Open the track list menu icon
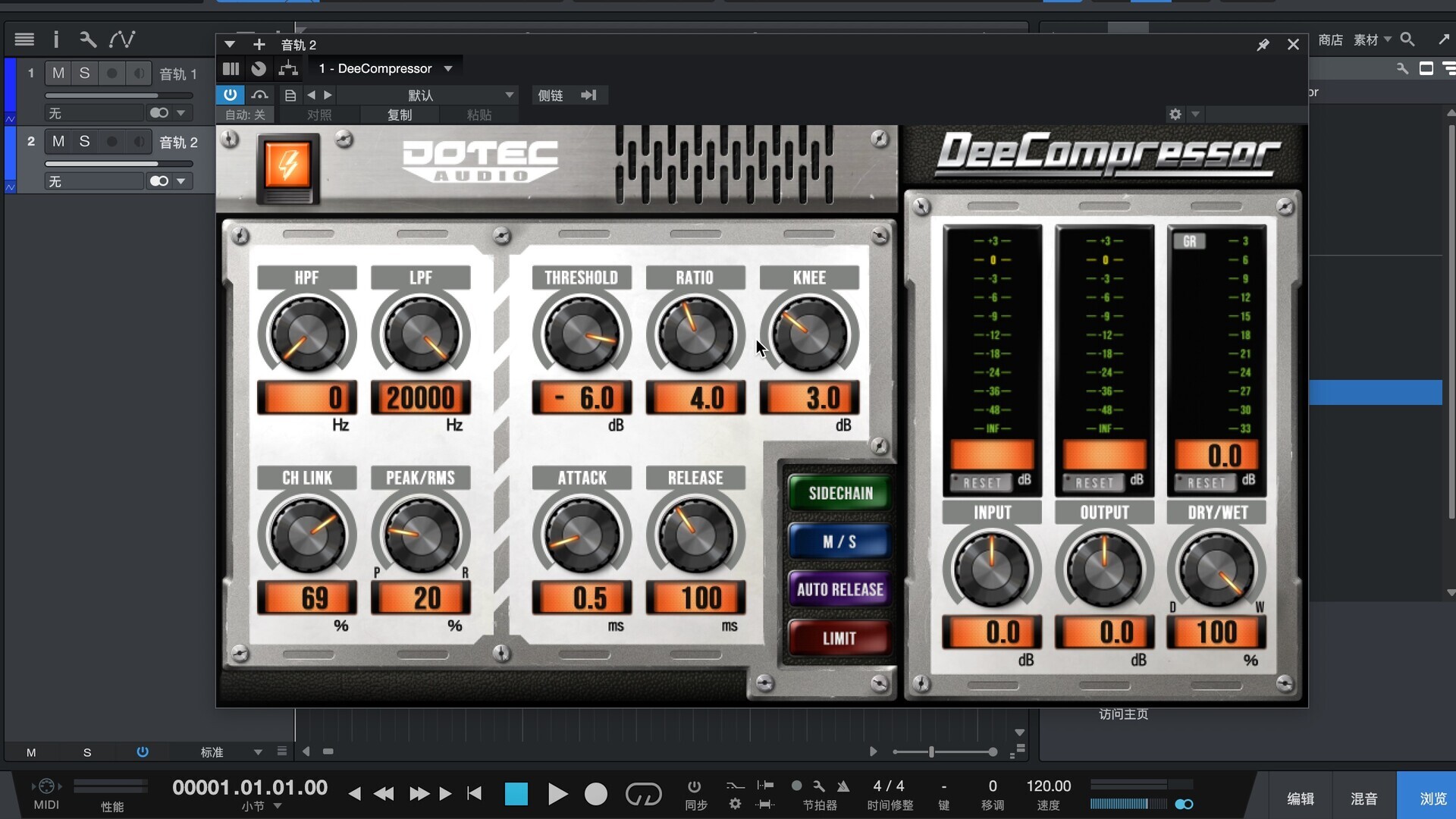The image size is (1456, 819). 24,39
